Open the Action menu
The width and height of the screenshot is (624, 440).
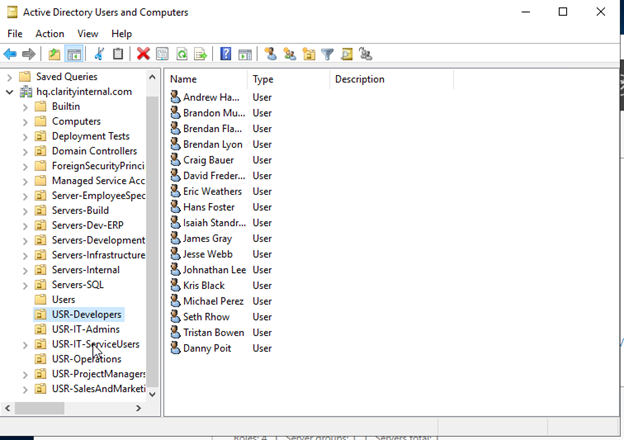click(x=50, y=34)
